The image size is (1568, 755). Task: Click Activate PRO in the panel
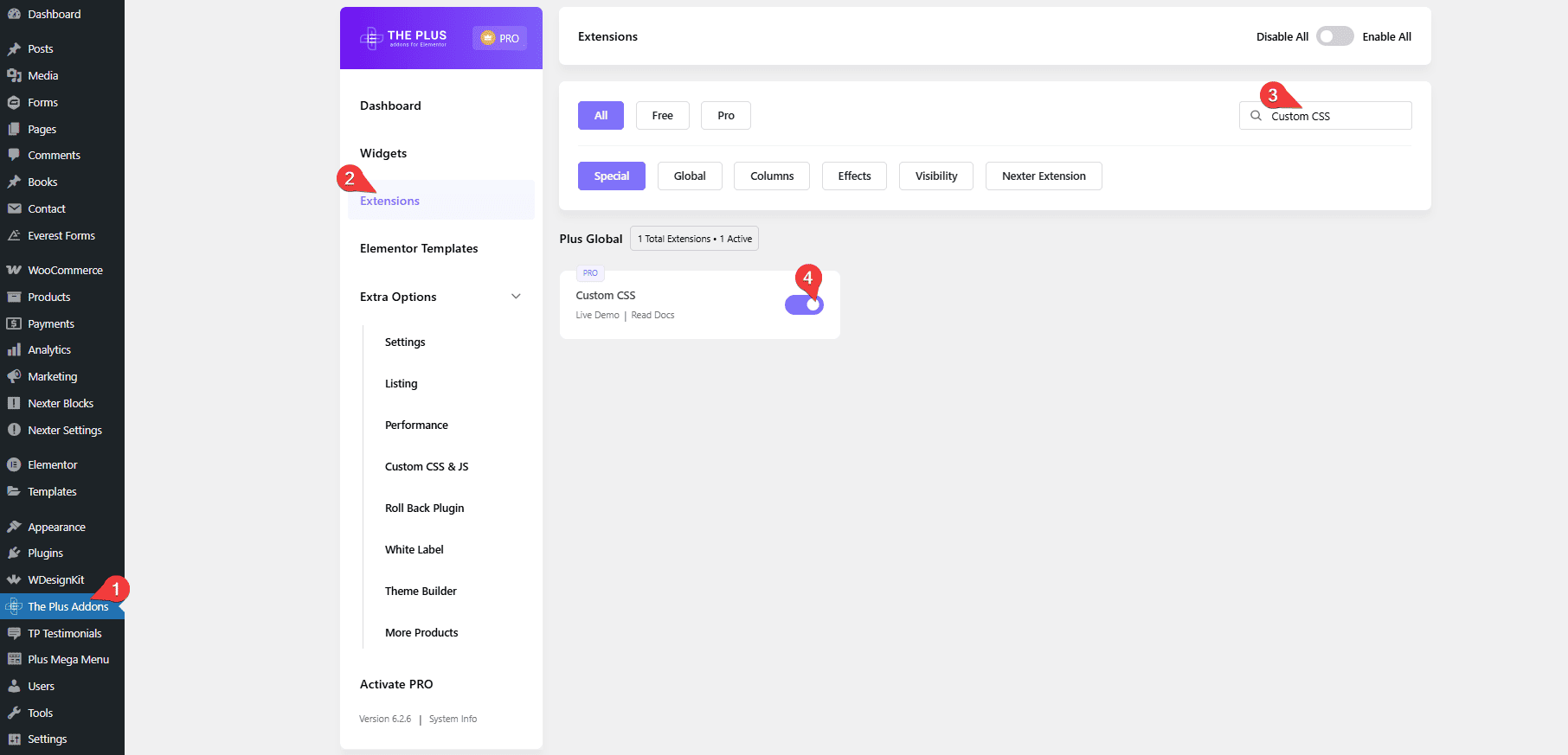pyautogui.click(x=396, y=684)
